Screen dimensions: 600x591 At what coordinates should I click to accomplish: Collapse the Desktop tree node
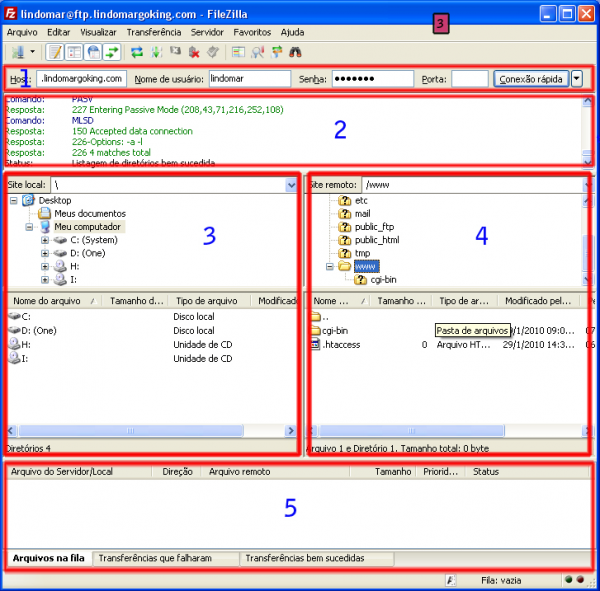(14, 201)
